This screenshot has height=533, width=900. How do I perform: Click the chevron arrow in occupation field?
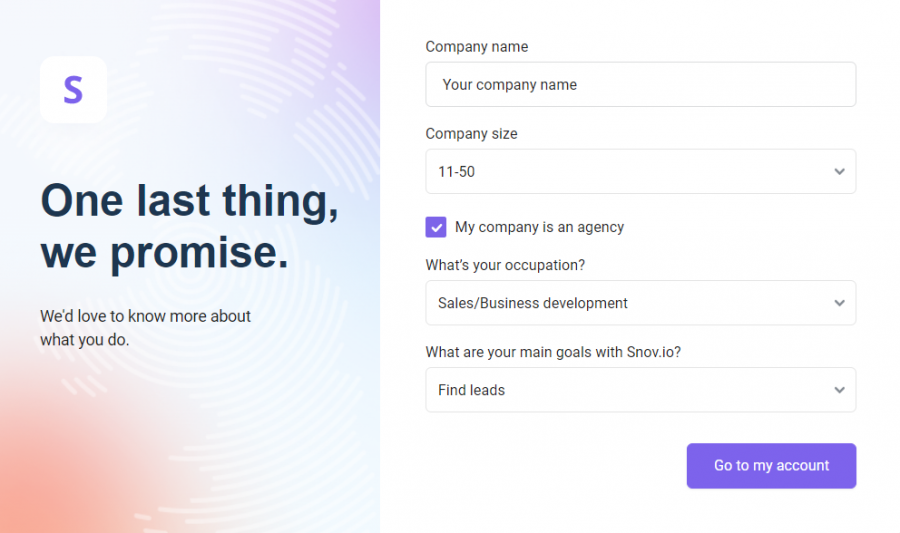point(839,303)
